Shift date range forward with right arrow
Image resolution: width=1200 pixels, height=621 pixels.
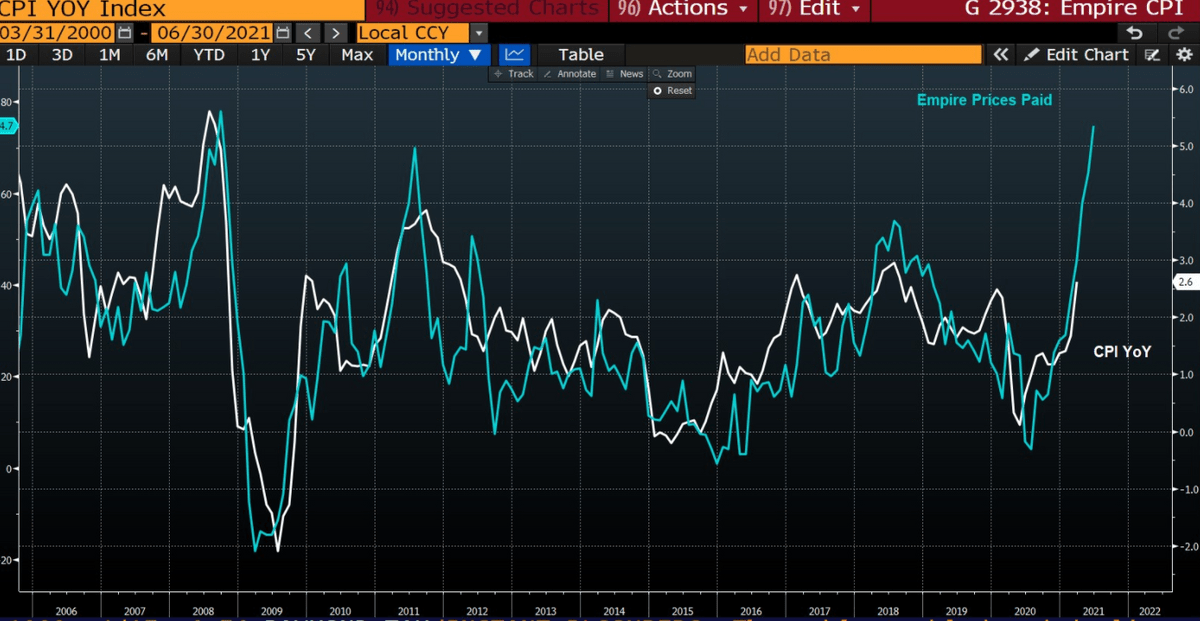[337, 33]
